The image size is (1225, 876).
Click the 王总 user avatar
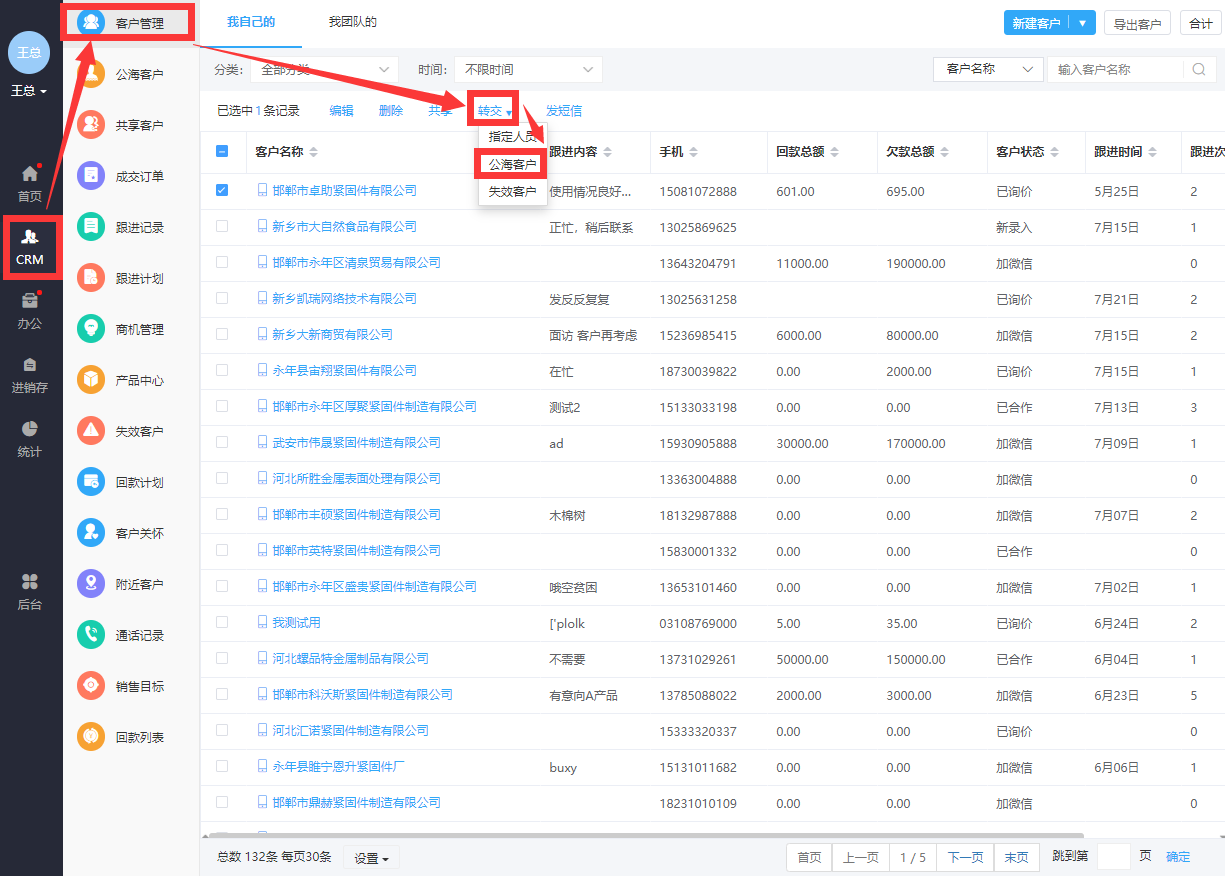(x=29, y=52)
